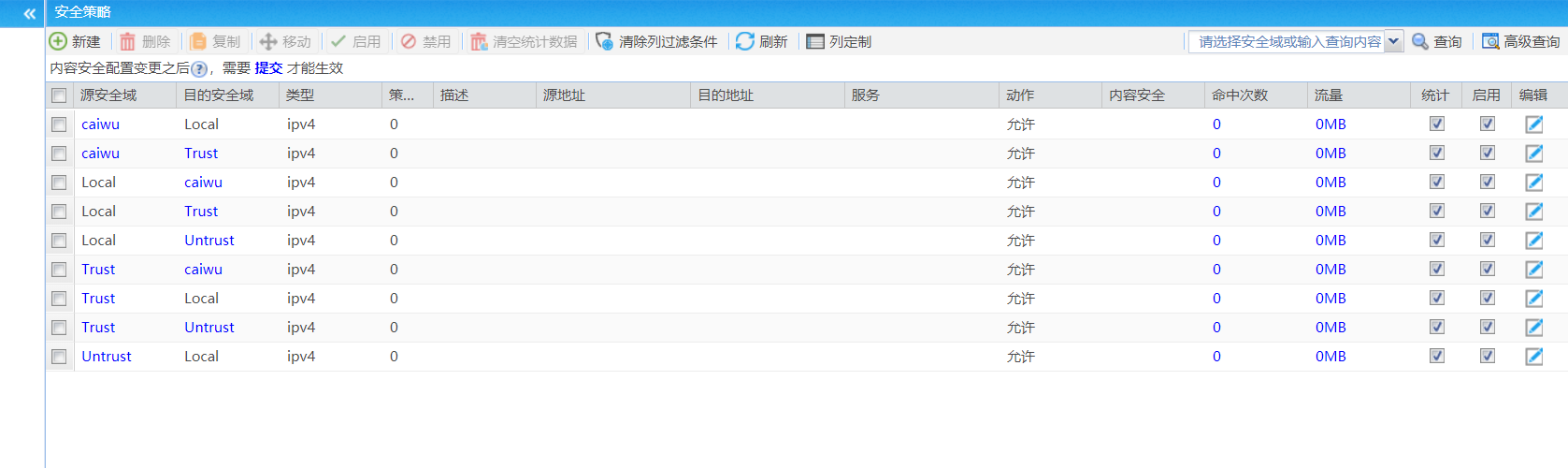1568x468 pixels.
Task: Tick the select-all checkbox in table header
Action: click(59, 95)
